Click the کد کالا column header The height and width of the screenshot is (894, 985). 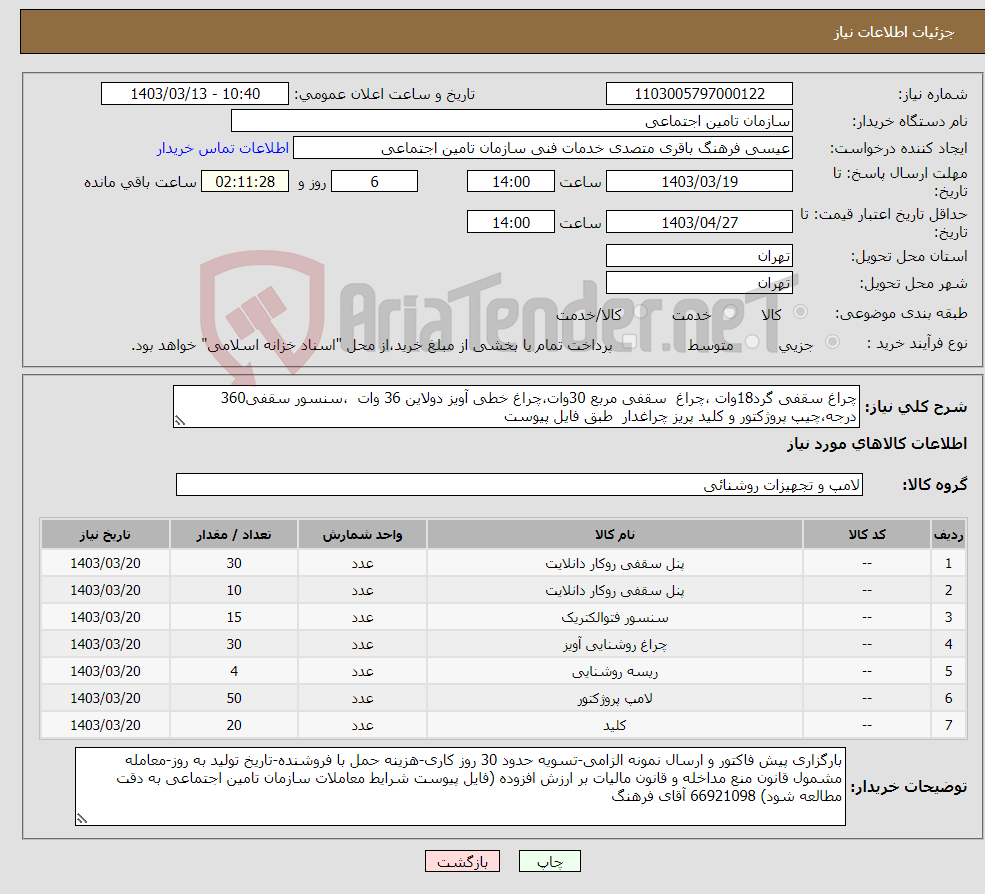pos(867,535)
